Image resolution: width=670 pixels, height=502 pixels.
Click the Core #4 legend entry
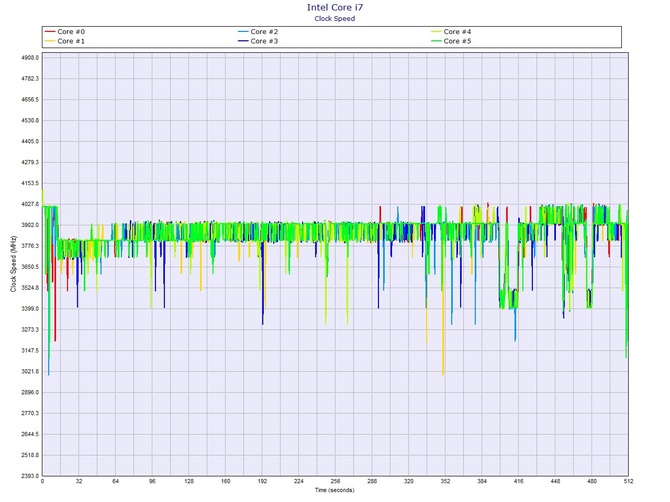(x=451, y=32)
